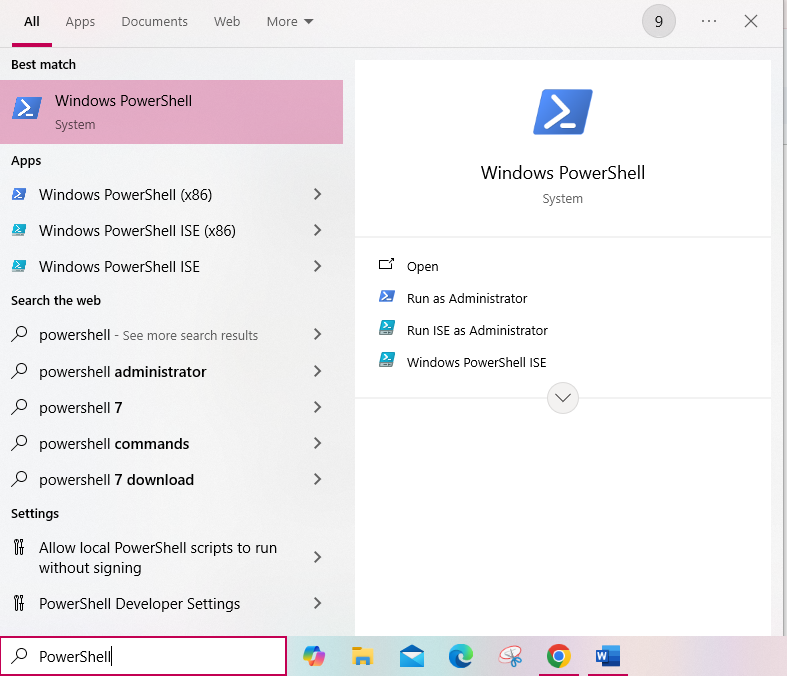Open the Copilot icon in the taskbar
Viewport: 787px width, 676px height.
point(314,656)
